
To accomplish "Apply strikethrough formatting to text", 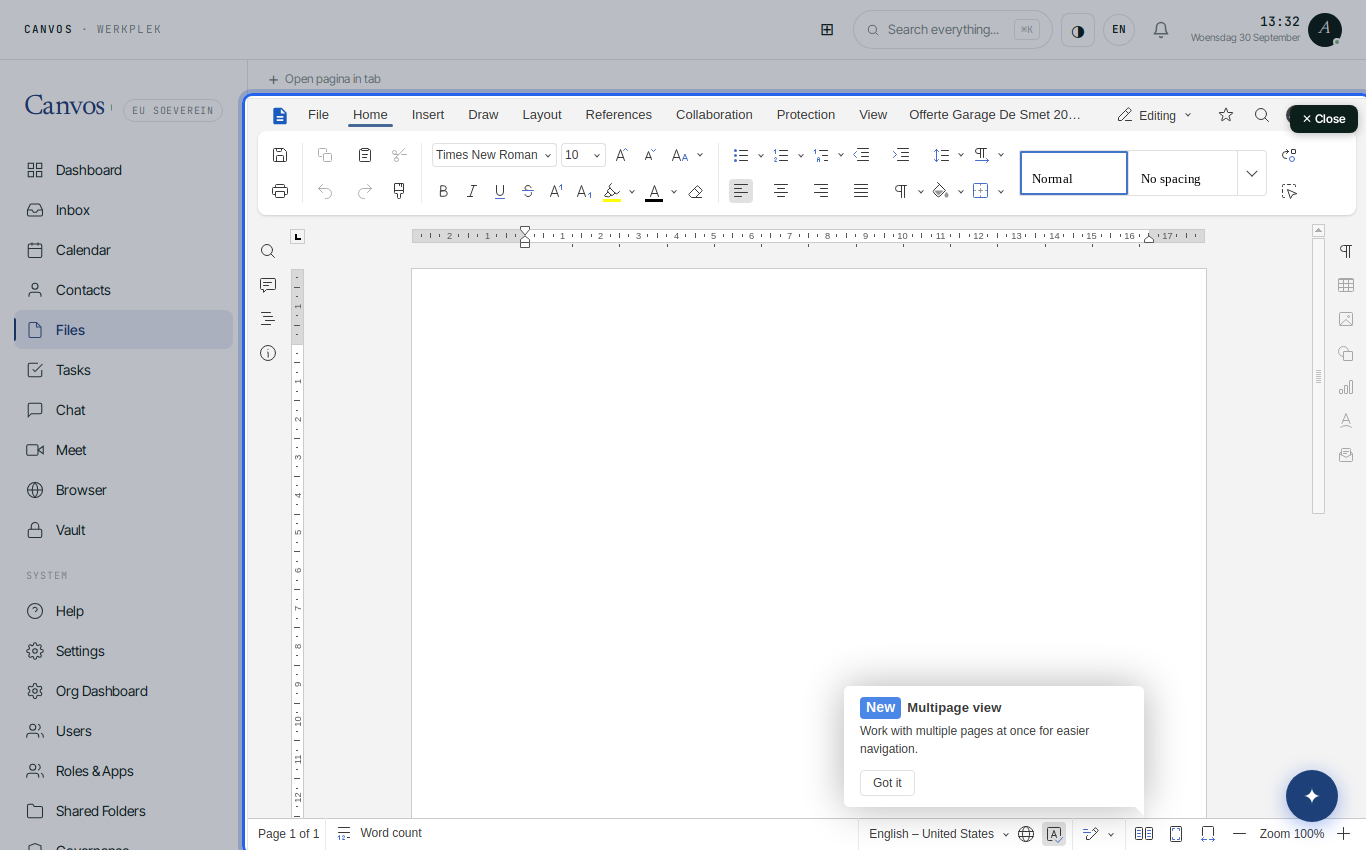I will click(528, 191).
